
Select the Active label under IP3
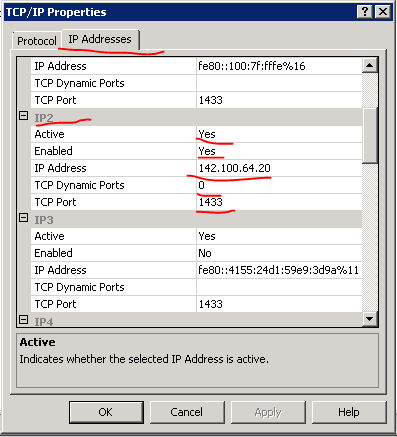tap(49, 236)
